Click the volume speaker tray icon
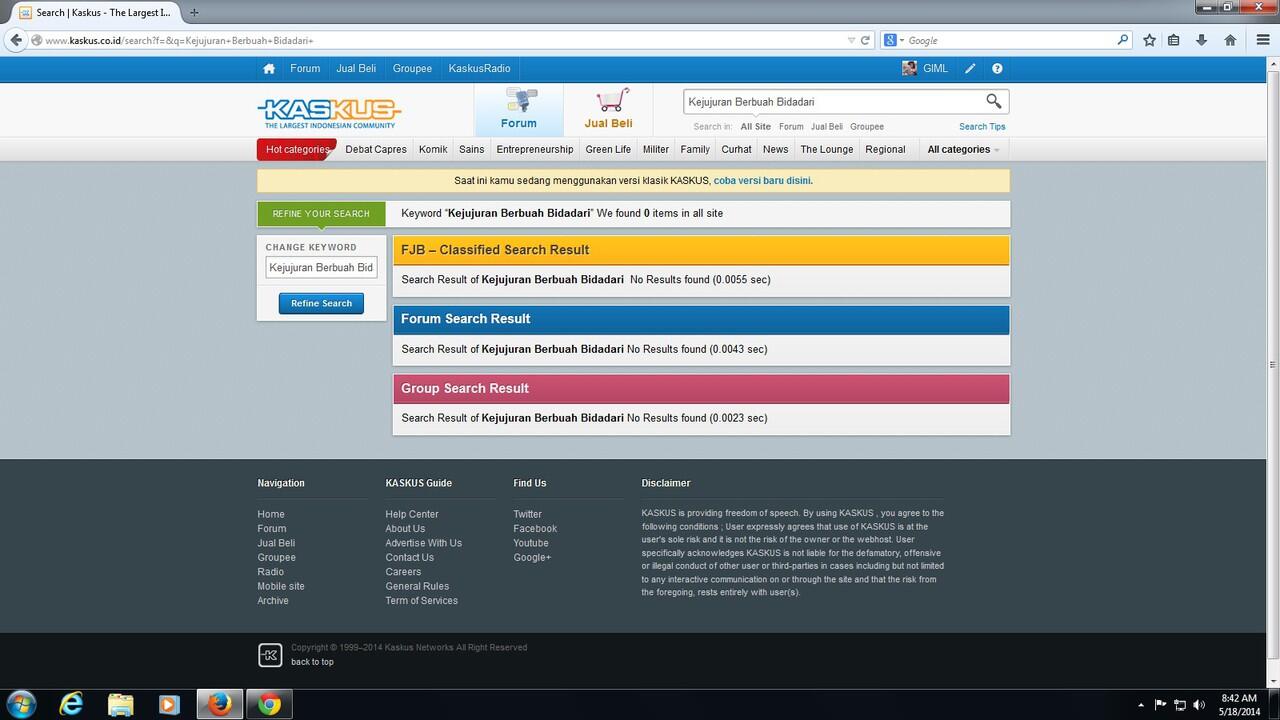The height and width of the screenshot is (720, 1280). click(x=1199, y=705)
